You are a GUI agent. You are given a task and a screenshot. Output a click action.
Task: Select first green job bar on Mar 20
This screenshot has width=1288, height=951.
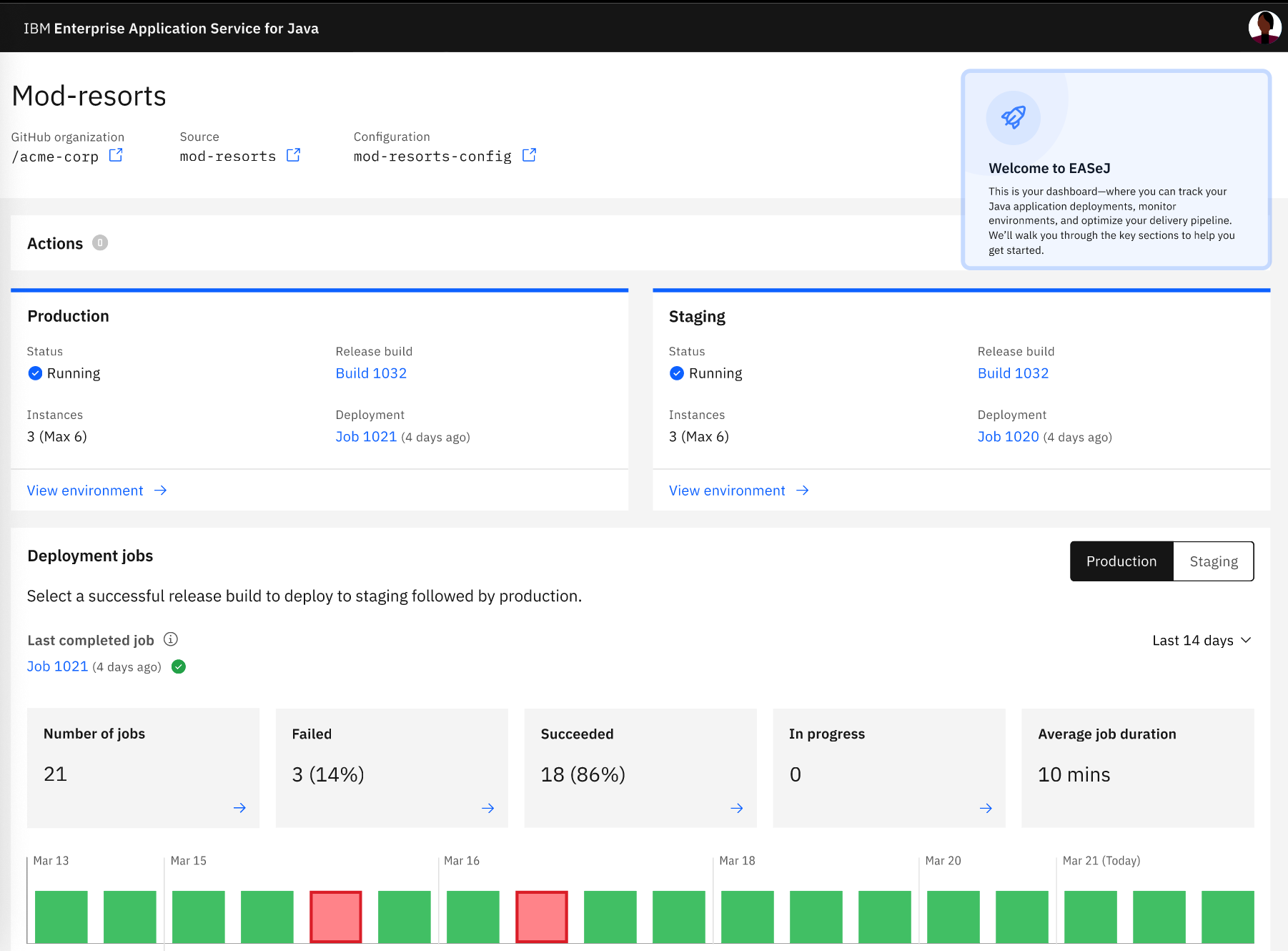coord(953,917)
